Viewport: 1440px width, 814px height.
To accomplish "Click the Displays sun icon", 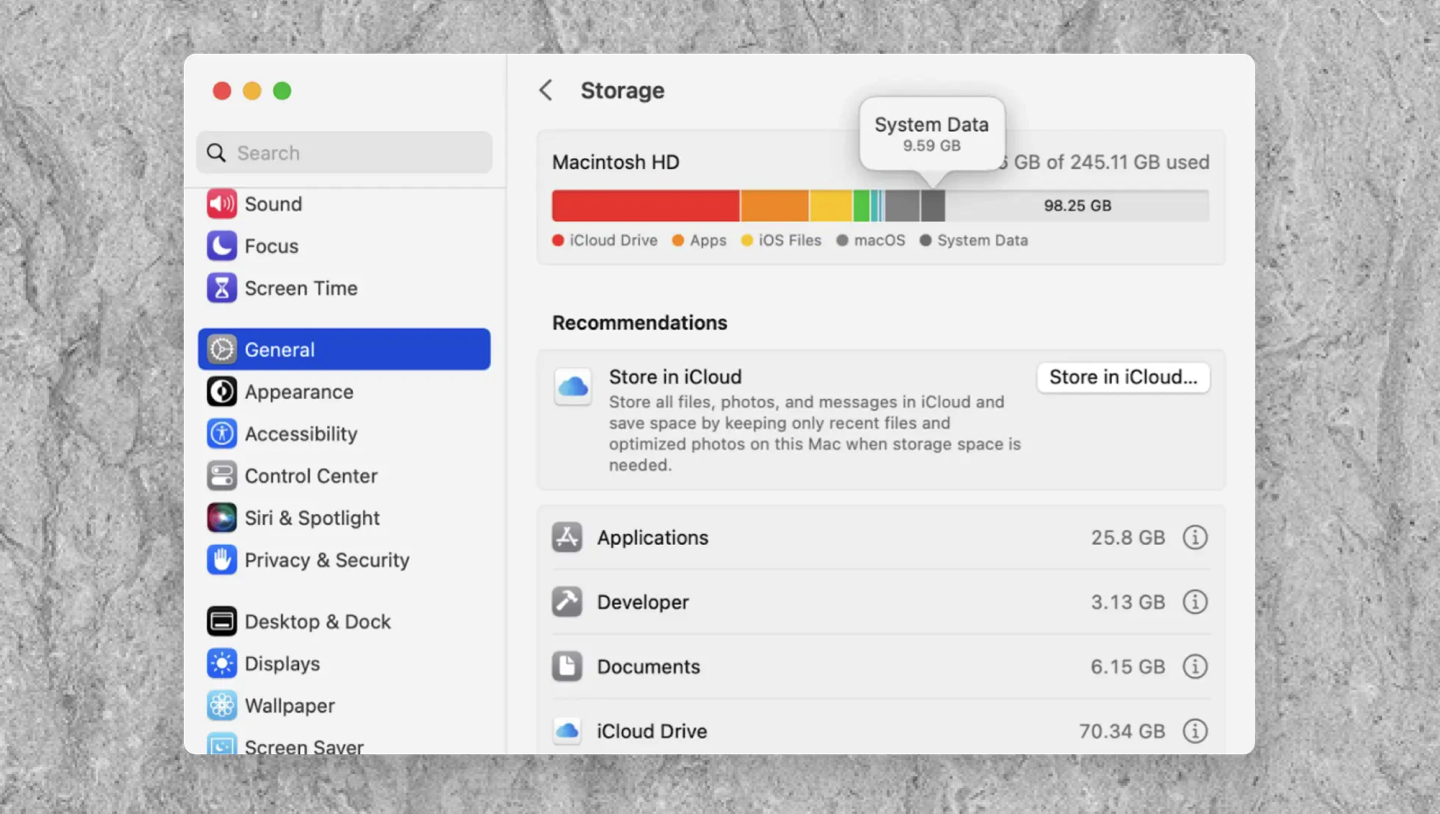I will pos(220,663).
